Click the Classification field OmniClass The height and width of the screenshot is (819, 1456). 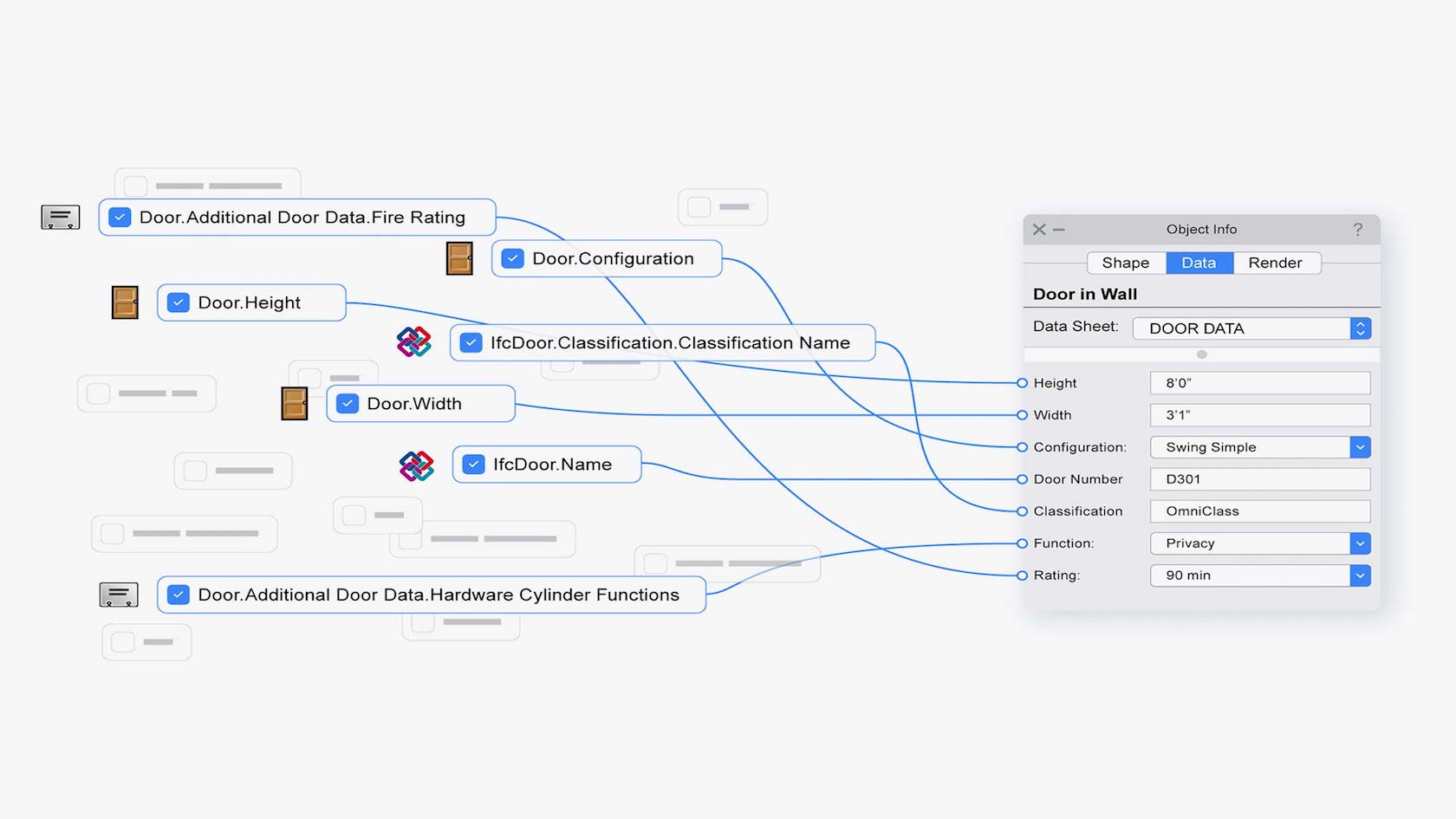[x=1260, y=511]
